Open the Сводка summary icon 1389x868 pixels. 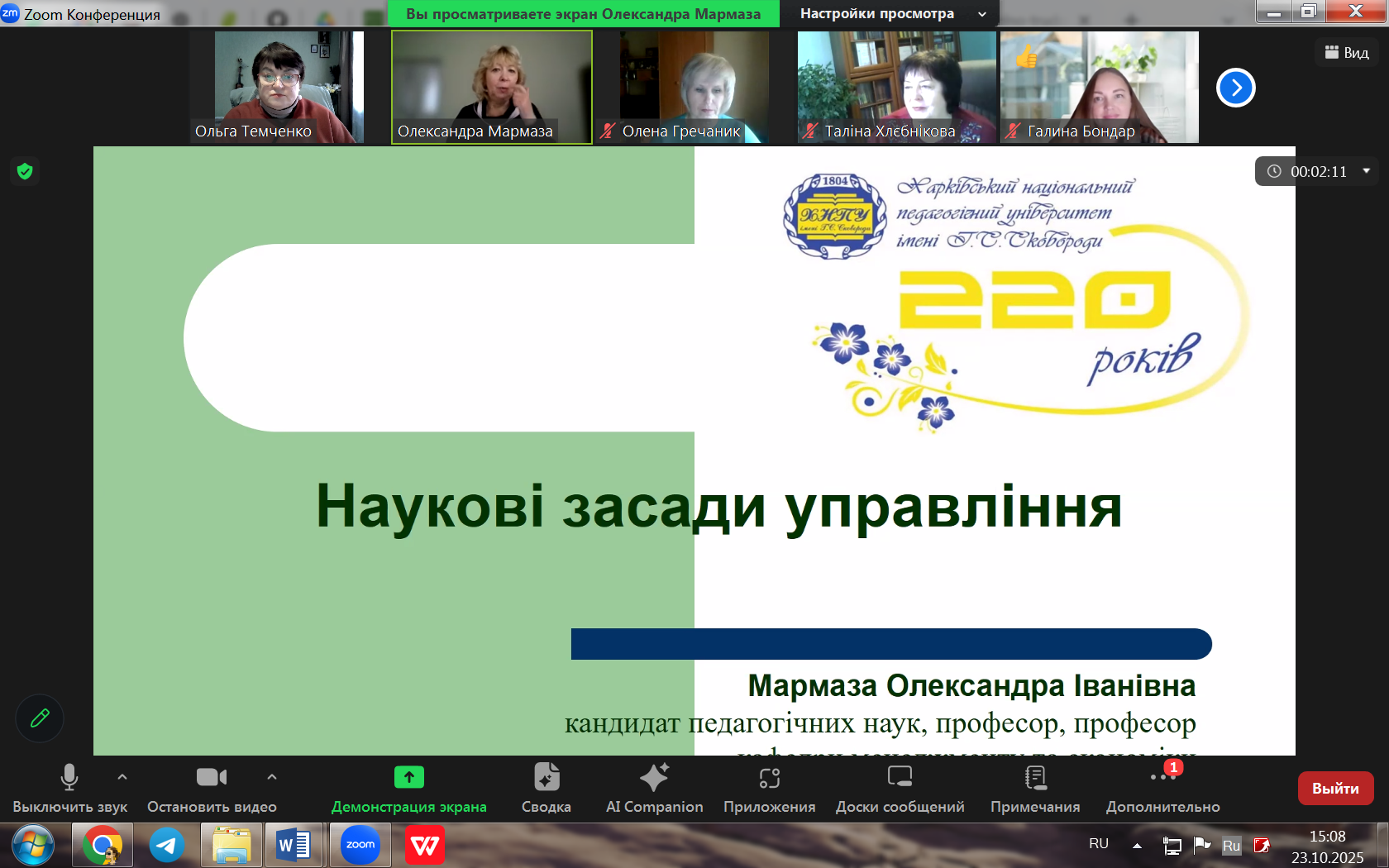pos(546,788)
